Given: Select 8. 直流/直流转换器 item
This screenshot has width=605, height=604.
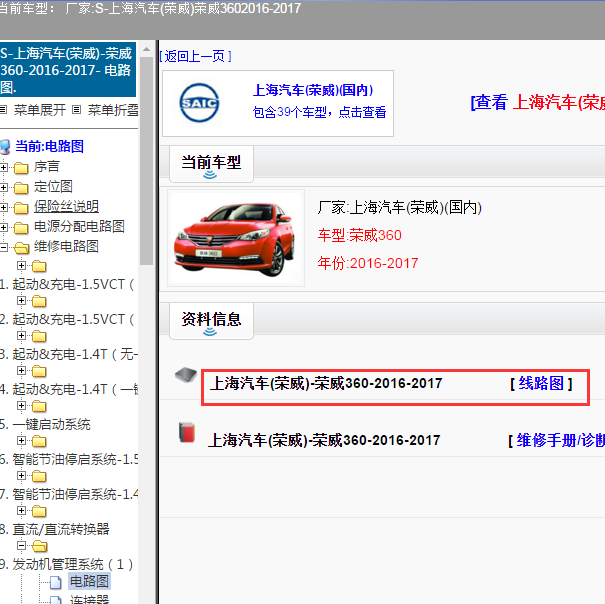Looking at the screenshot, I should pos(54,530).
